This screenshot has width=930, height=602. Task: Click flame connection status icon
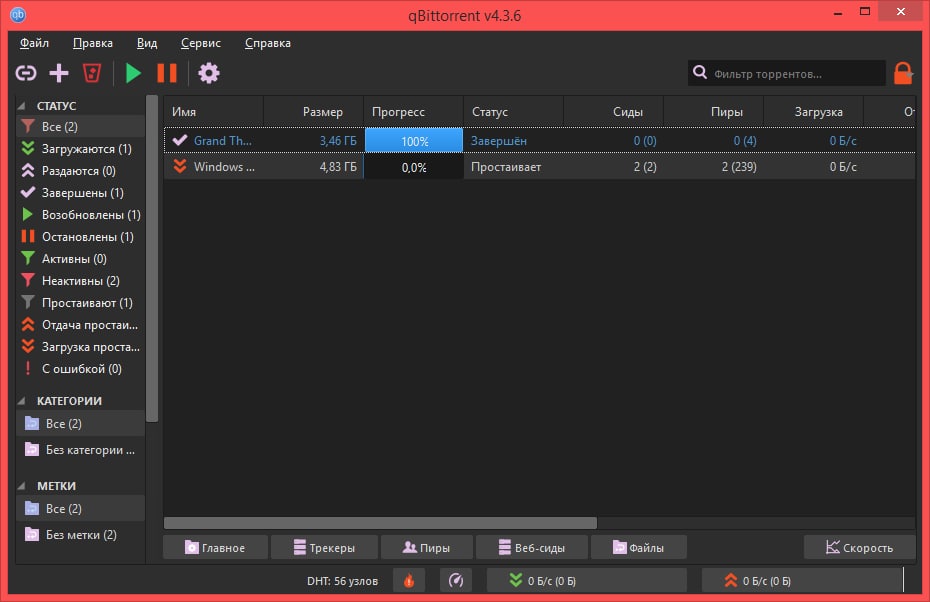point(409,581)
